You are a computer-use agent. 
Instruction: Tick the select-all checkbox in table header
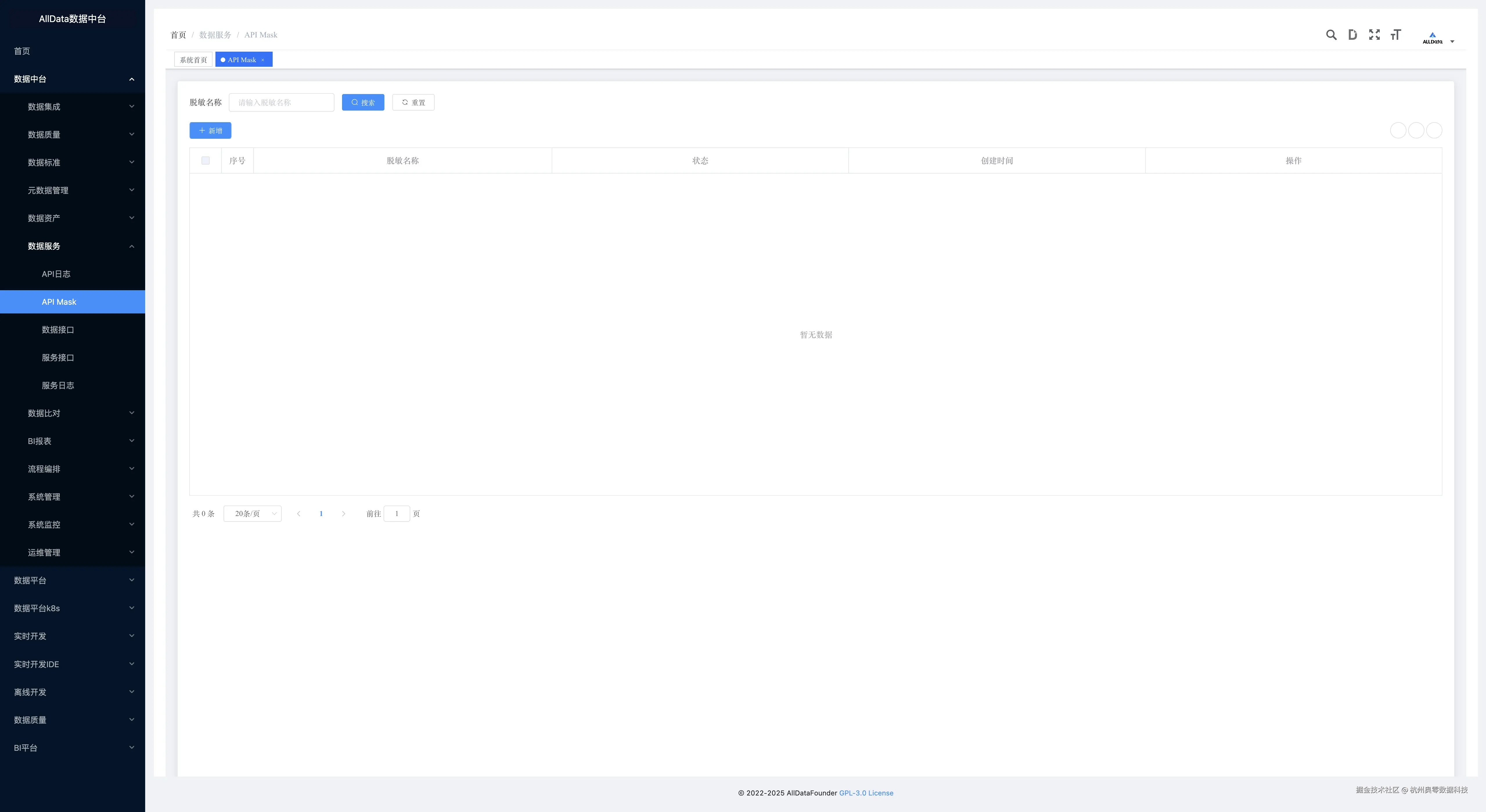(x=205, y=161)
